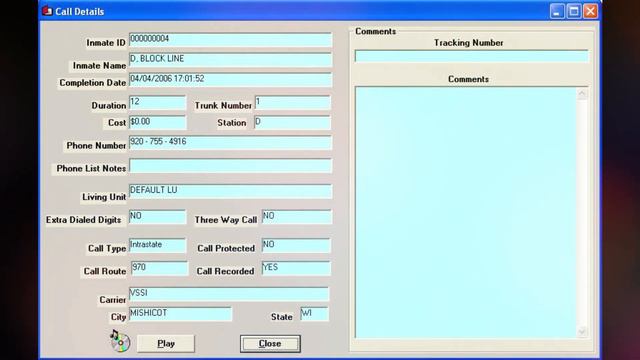
Task: Click the Inmate ID label
Action: [x=106, y=43]
